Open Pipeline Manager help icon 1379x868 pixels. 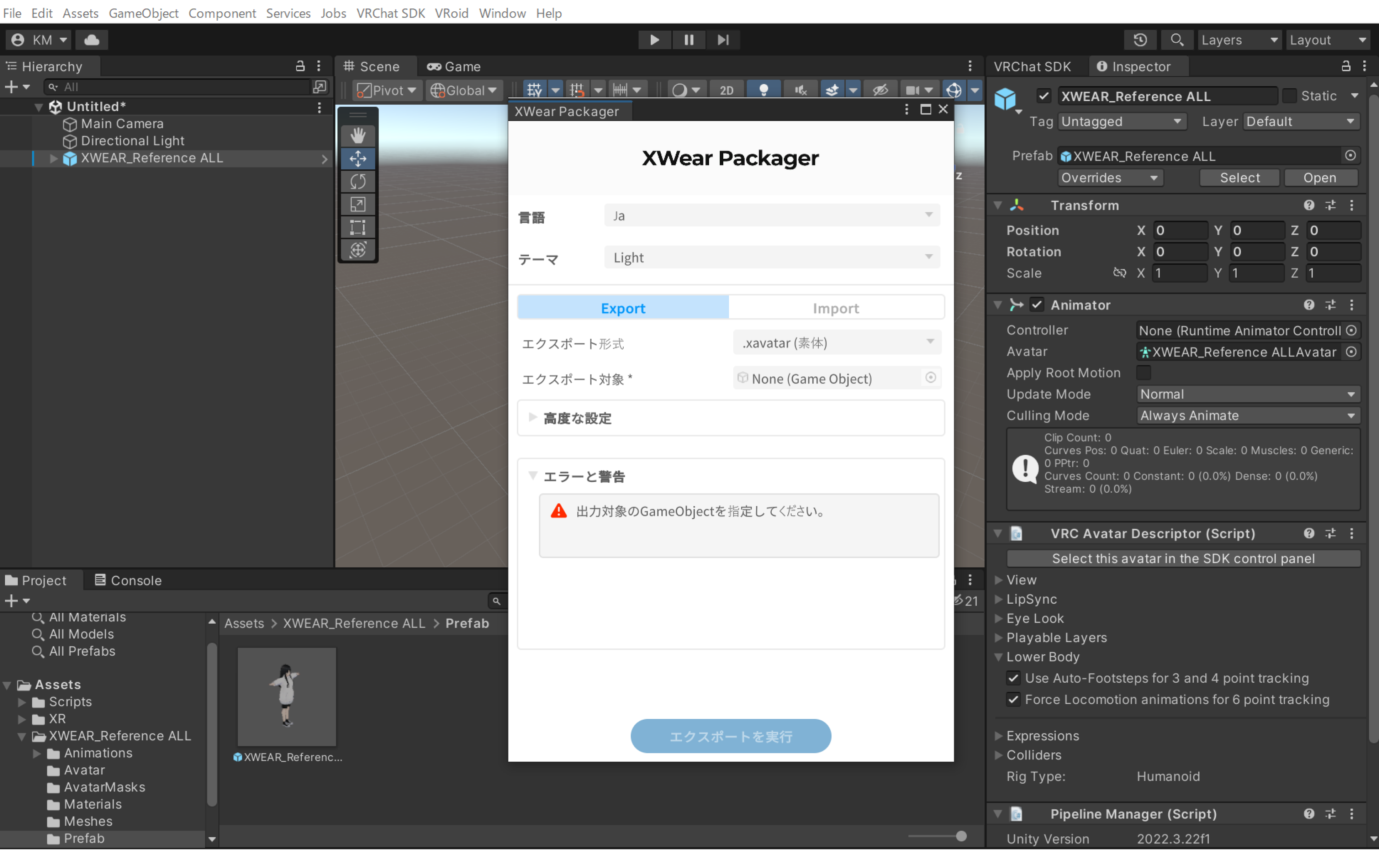(1309, 814)
